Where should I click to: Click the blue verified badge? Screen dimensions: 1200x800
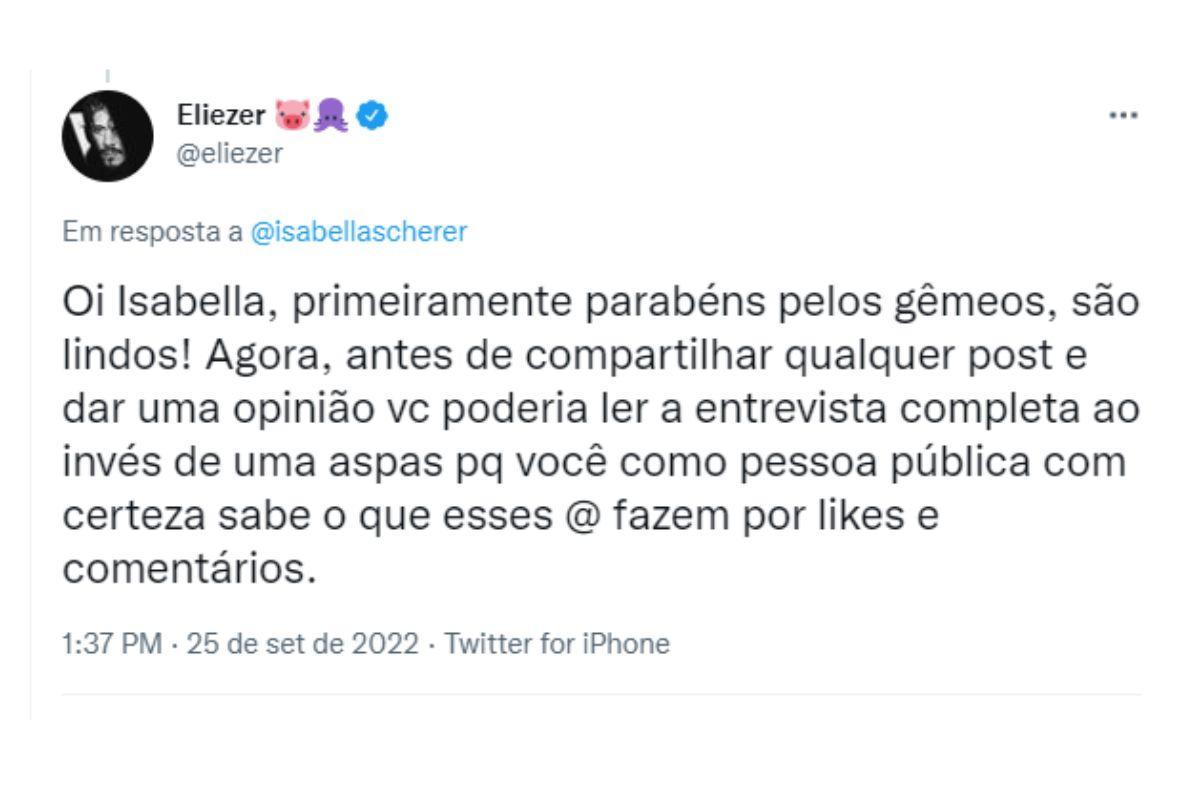(x=371, y=117)
